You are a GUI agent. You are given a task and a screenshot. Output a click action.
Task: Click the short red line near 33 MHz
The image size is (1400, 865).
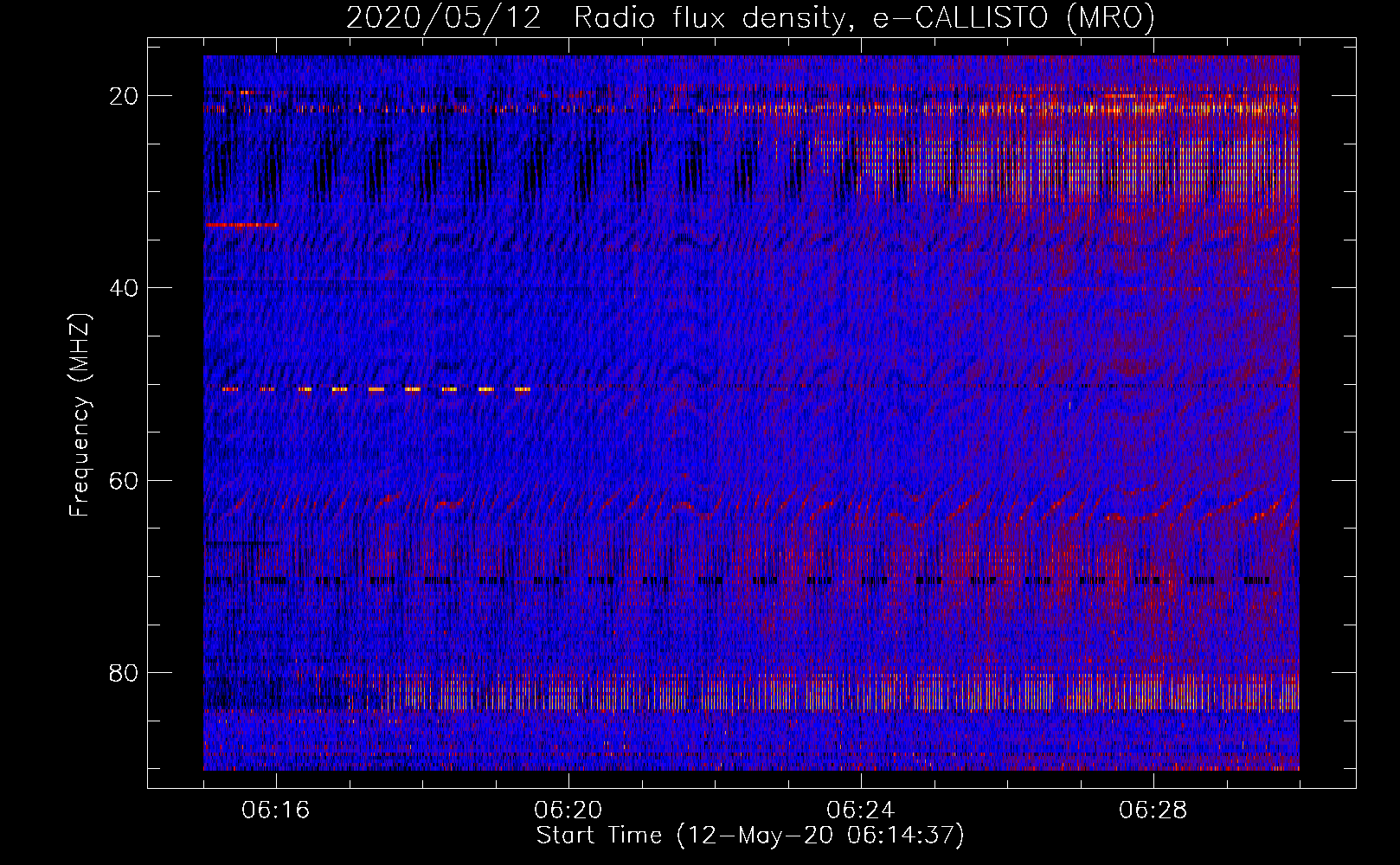pos(241,225)
